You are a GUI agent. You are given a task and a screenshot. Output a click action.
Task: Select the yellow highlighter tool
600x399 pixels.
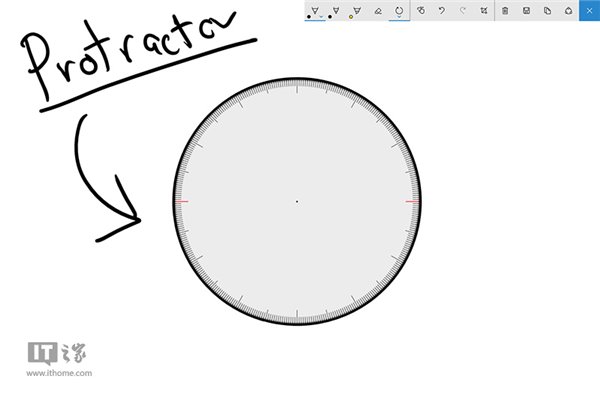pos(357,11)
